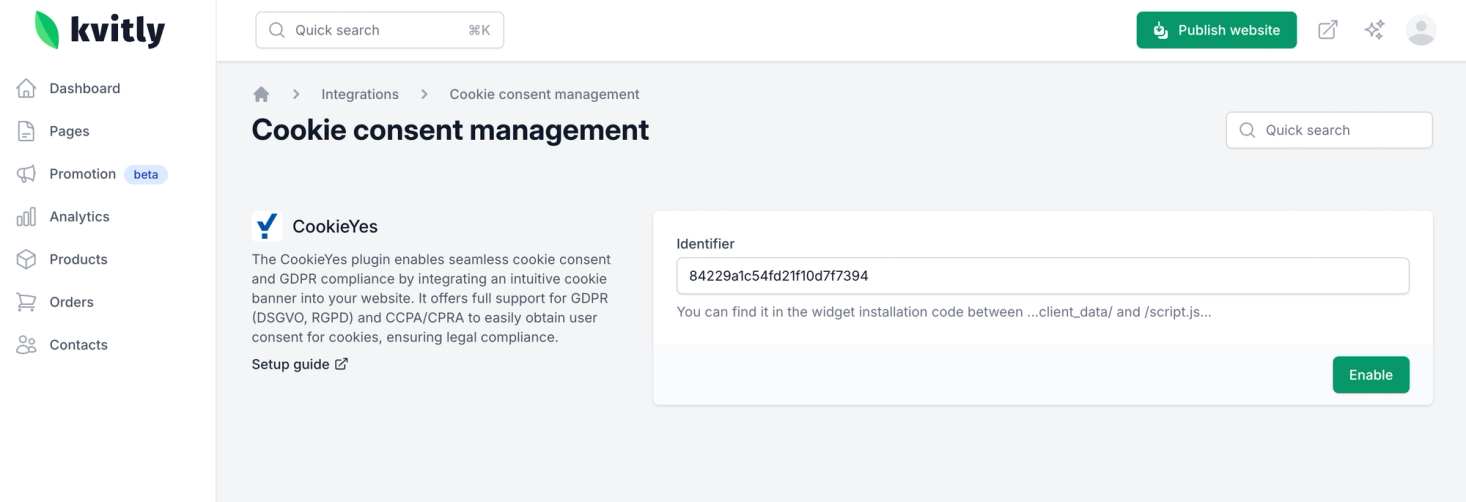The image size is (1466, 502).
Task: Click the Orders shopping cart icon
Action: pyautogui.click(x=27, y=302)
